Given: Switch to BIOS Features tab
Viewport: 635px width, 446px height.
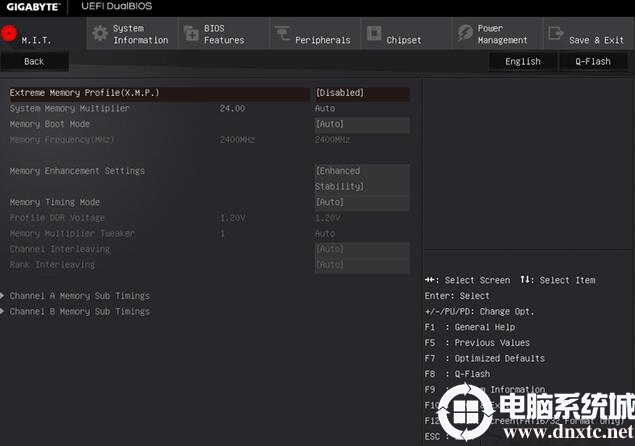Looking at the screenshot, I should [x=223, y=34].
